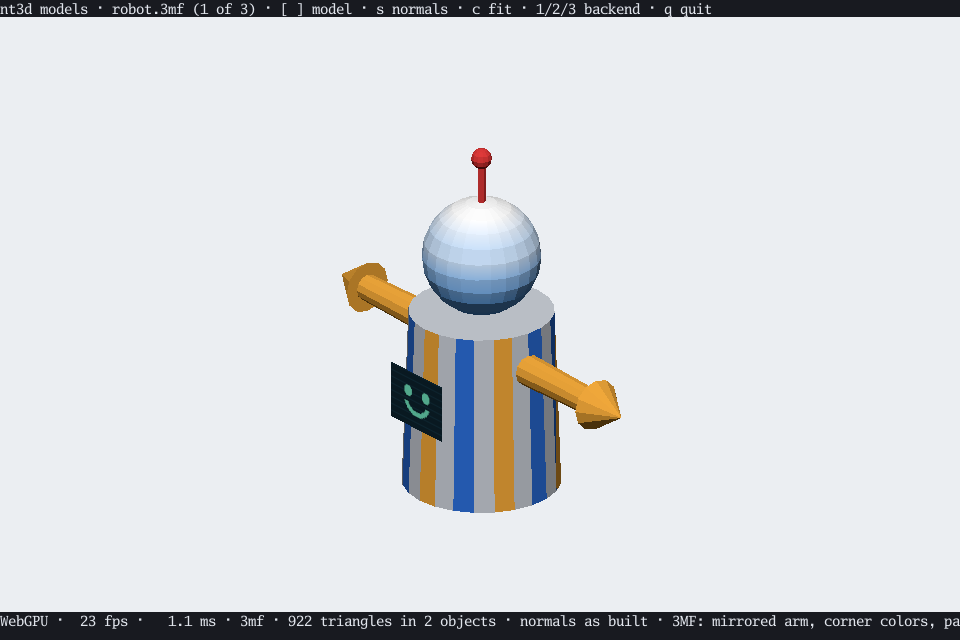Click the "1.1 ms" frame time entry
The width and height of the screenshot is (960, 640).
[192, 621]
